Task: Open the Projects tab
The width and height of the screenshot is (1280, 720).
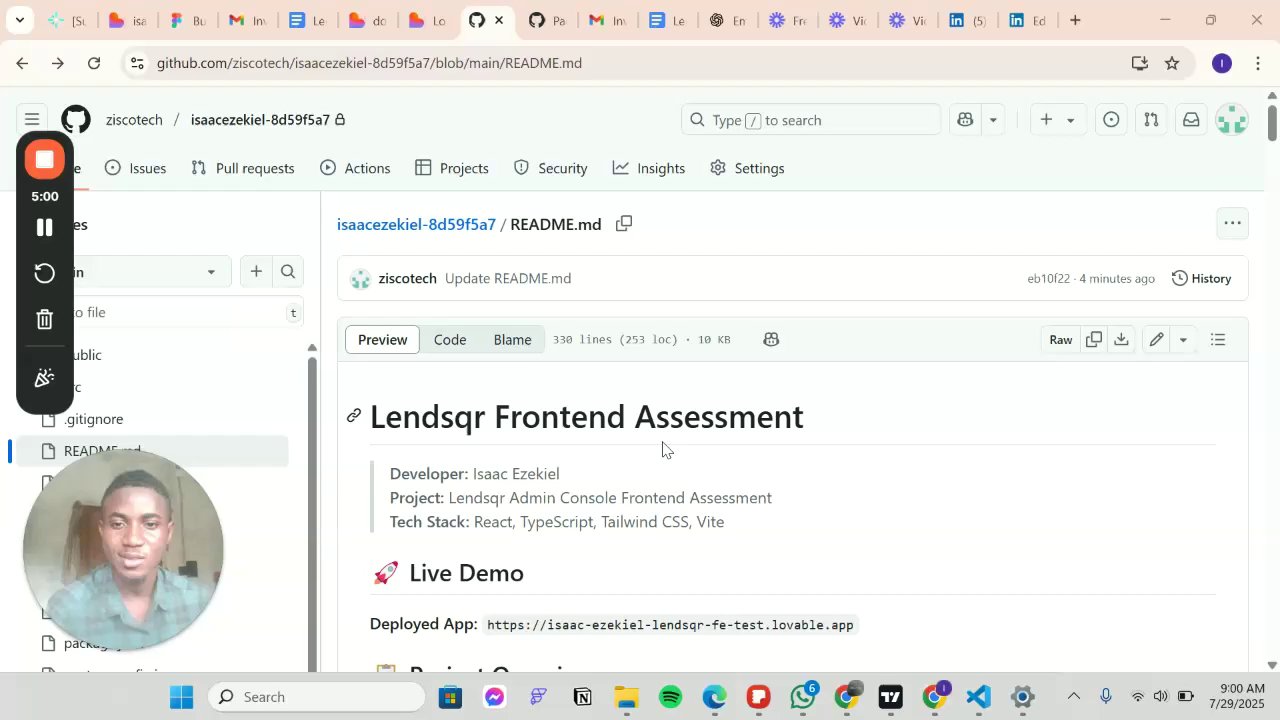Action: click(x=452, y=168)
